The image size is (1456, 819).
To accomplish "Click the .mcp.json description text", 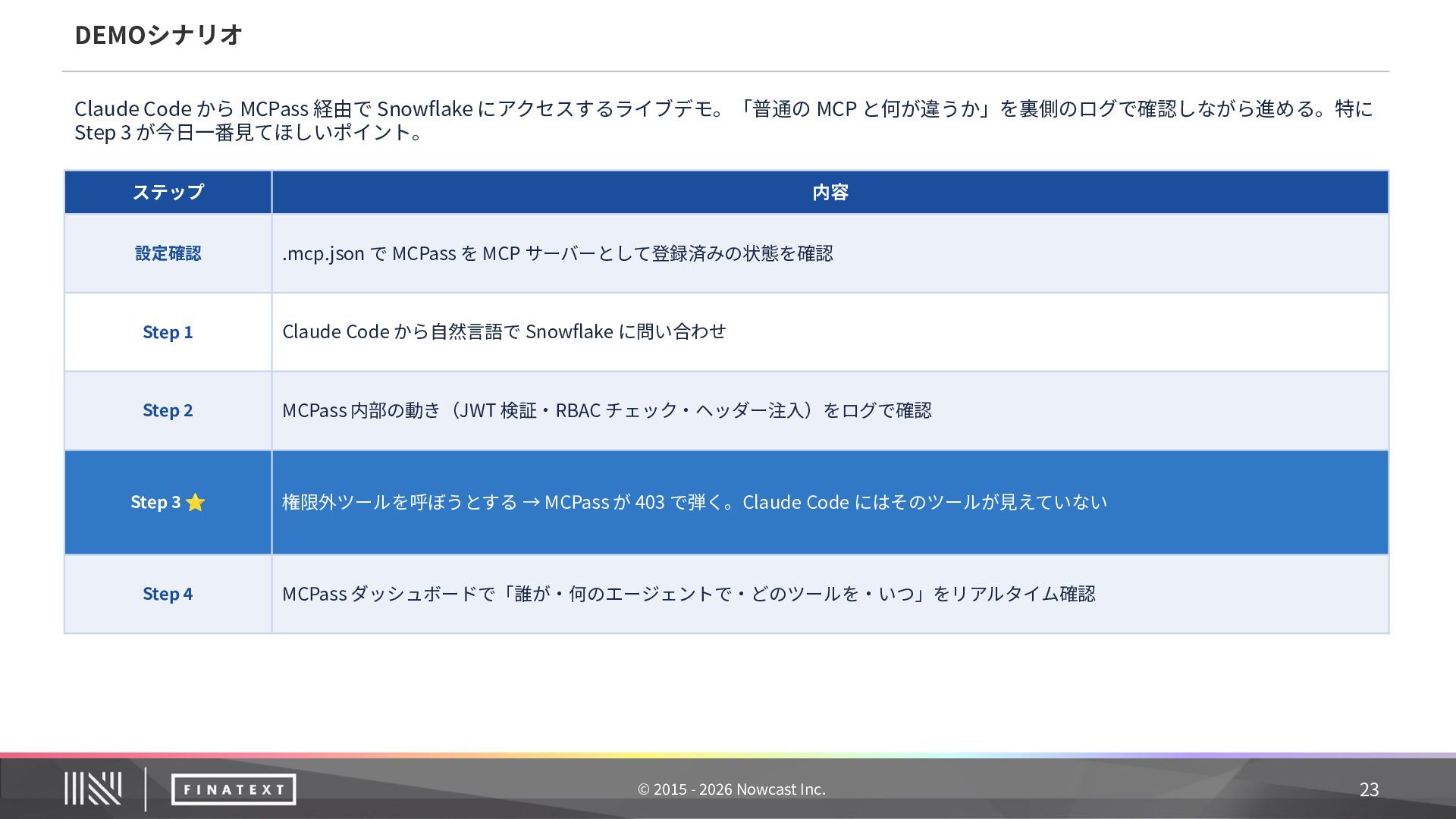I will (x=557, y=253).
